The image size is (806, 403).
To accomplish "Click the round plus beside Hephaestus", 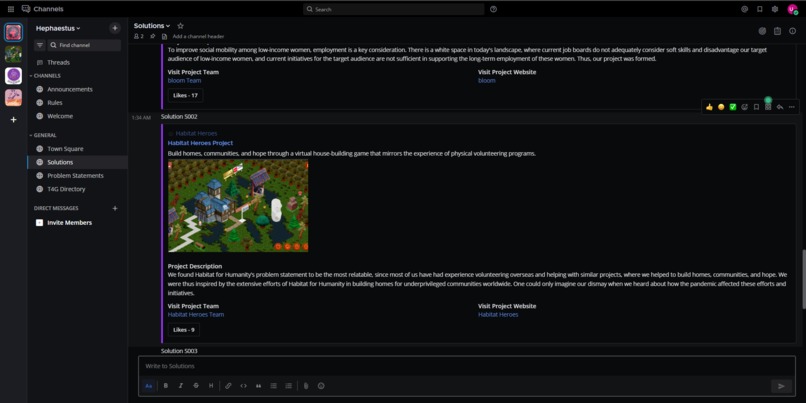I will pyautogui.click(x=115, y=28).
